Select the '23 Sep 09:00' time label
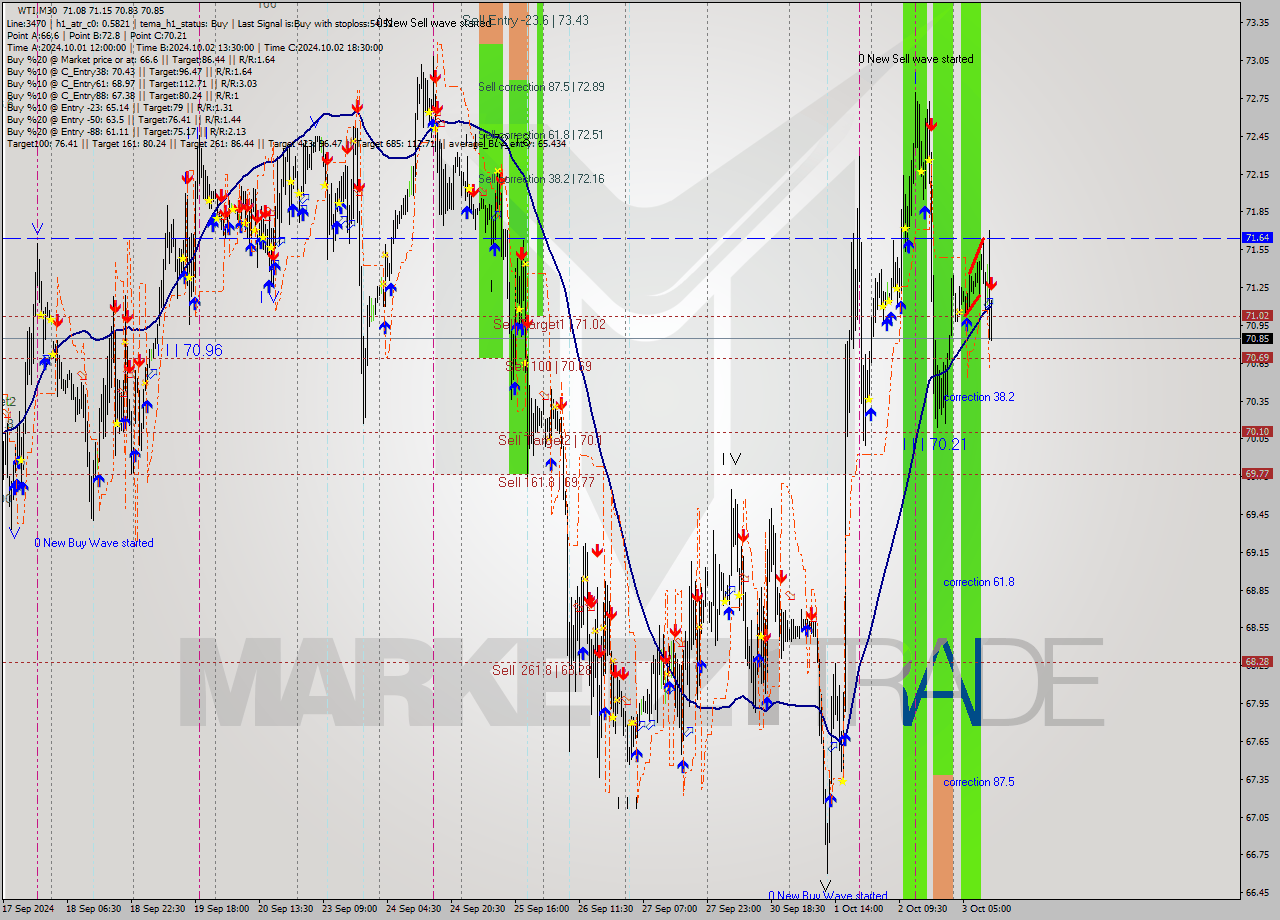Image resolution: width=1280 pixels, height=920 pixels. pyautogui.click(x=349, y=909)
